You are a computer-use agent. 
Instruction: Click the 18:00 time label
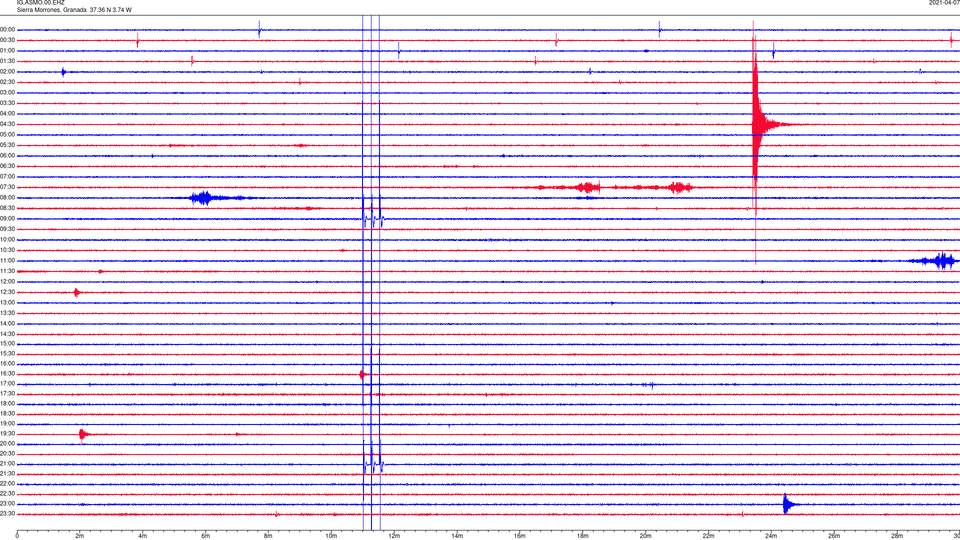pos(8,404)
